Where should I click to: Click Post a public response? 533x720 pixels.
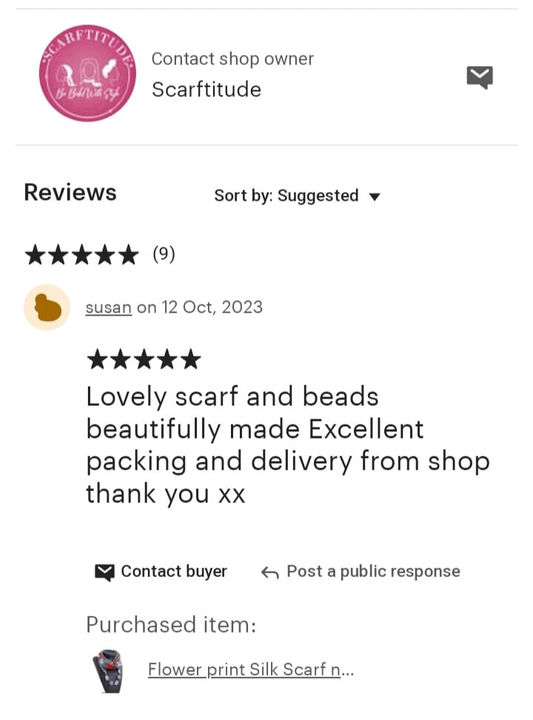(373, 572)
